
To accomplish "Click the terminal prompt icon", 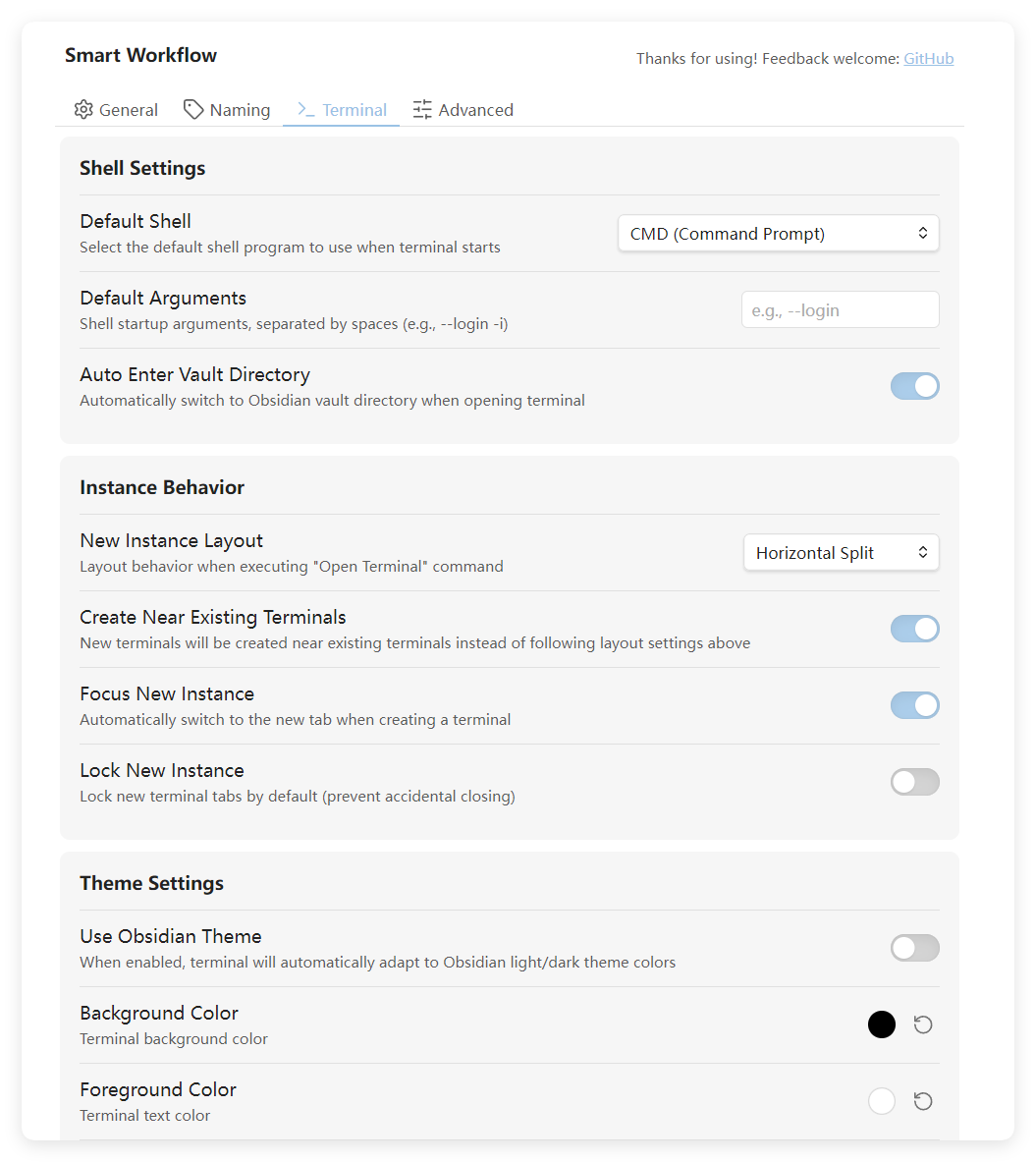I will pyautogui.click(x=306, y=110).
